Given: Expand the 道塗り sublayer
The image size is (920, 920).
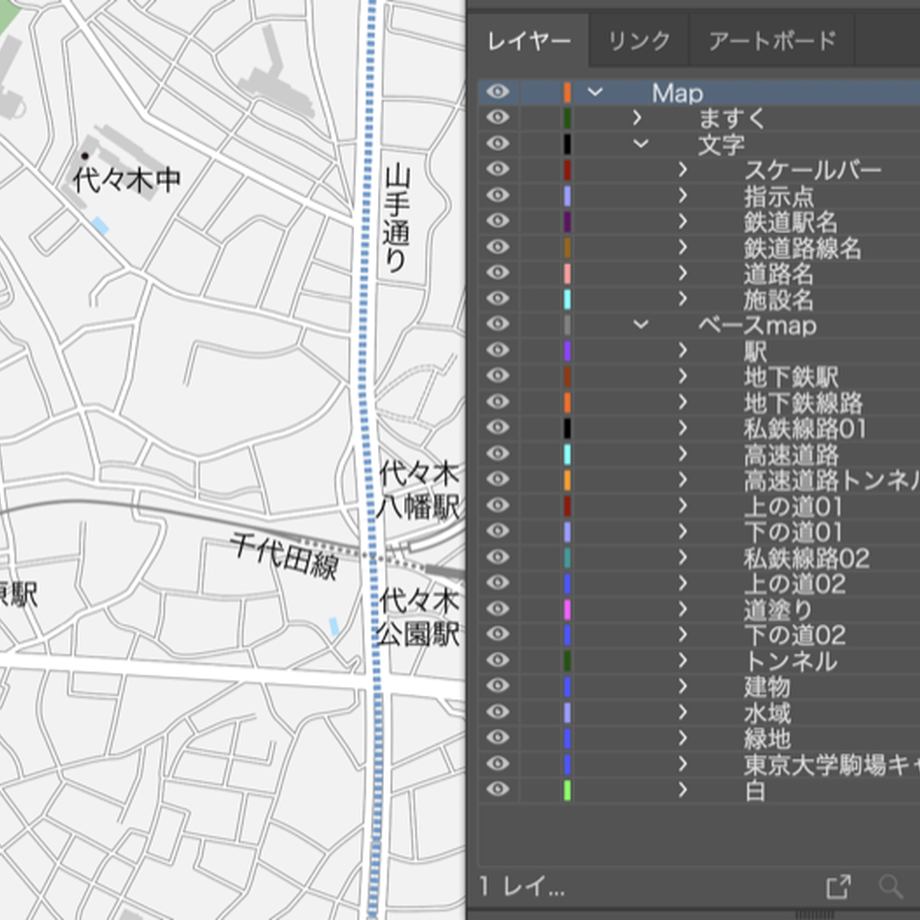Looking at the screenshot, I should click(x=682, y=608).
